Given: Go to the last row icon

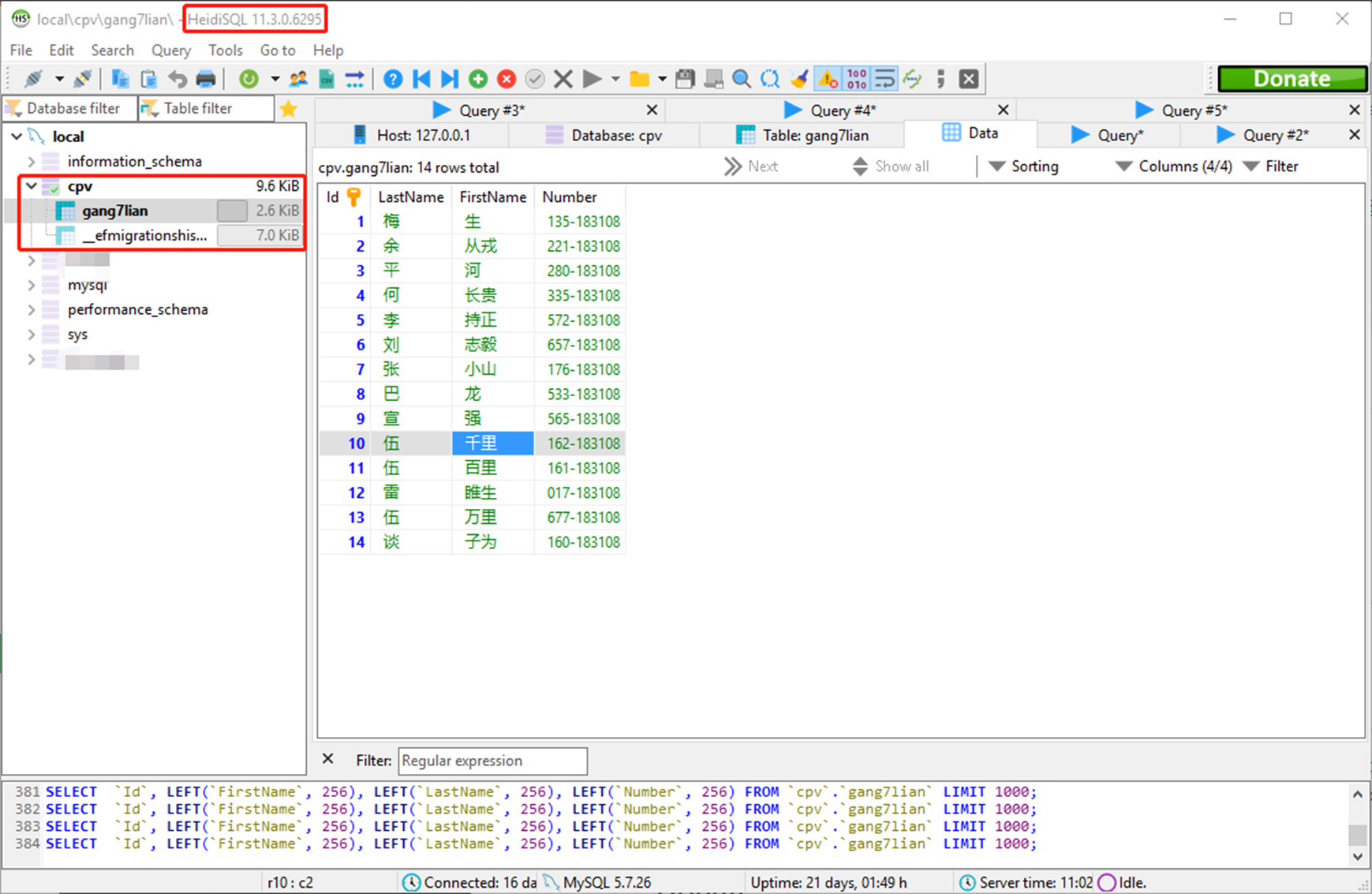Looking at the screenshot, I should point(450,79).
